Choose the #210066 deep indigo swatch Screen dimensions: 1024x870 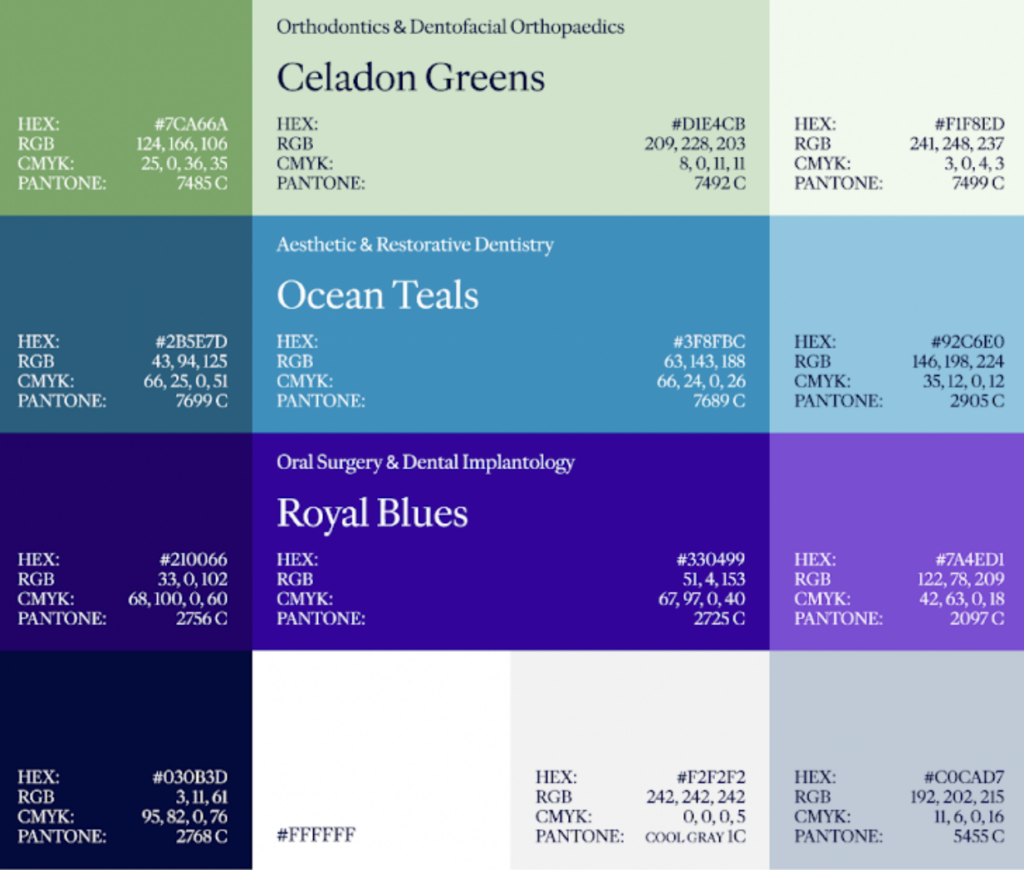[x=126, y=541]
